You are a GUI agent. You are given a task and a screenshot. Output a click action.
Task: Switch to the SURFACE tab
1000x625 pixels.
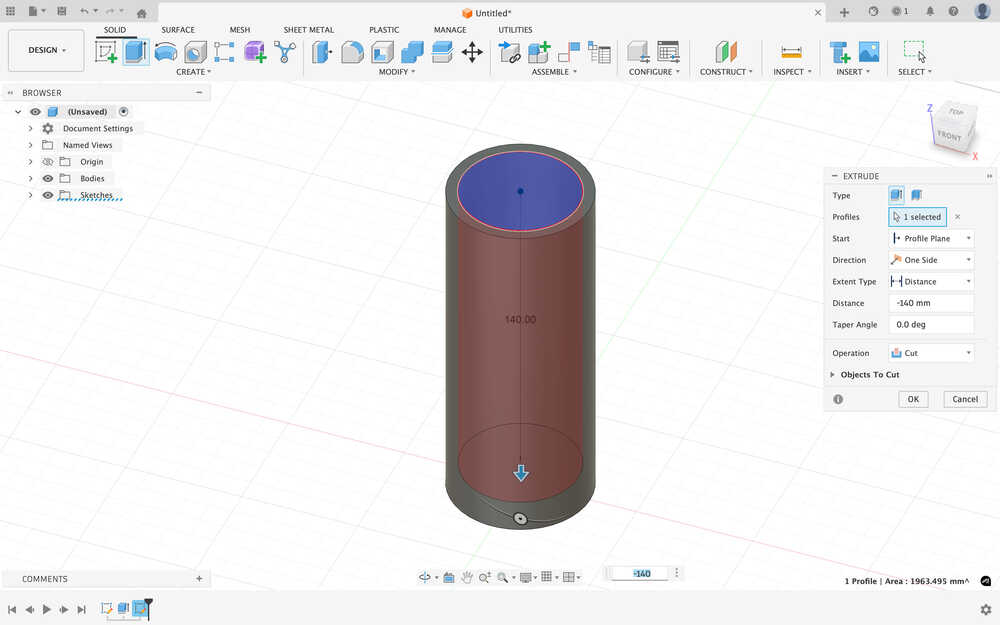point(178,30)
